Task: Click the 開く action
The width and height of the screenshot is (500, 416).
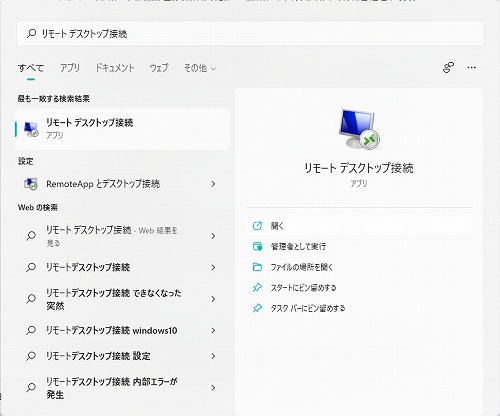Action: click(359, 226)
